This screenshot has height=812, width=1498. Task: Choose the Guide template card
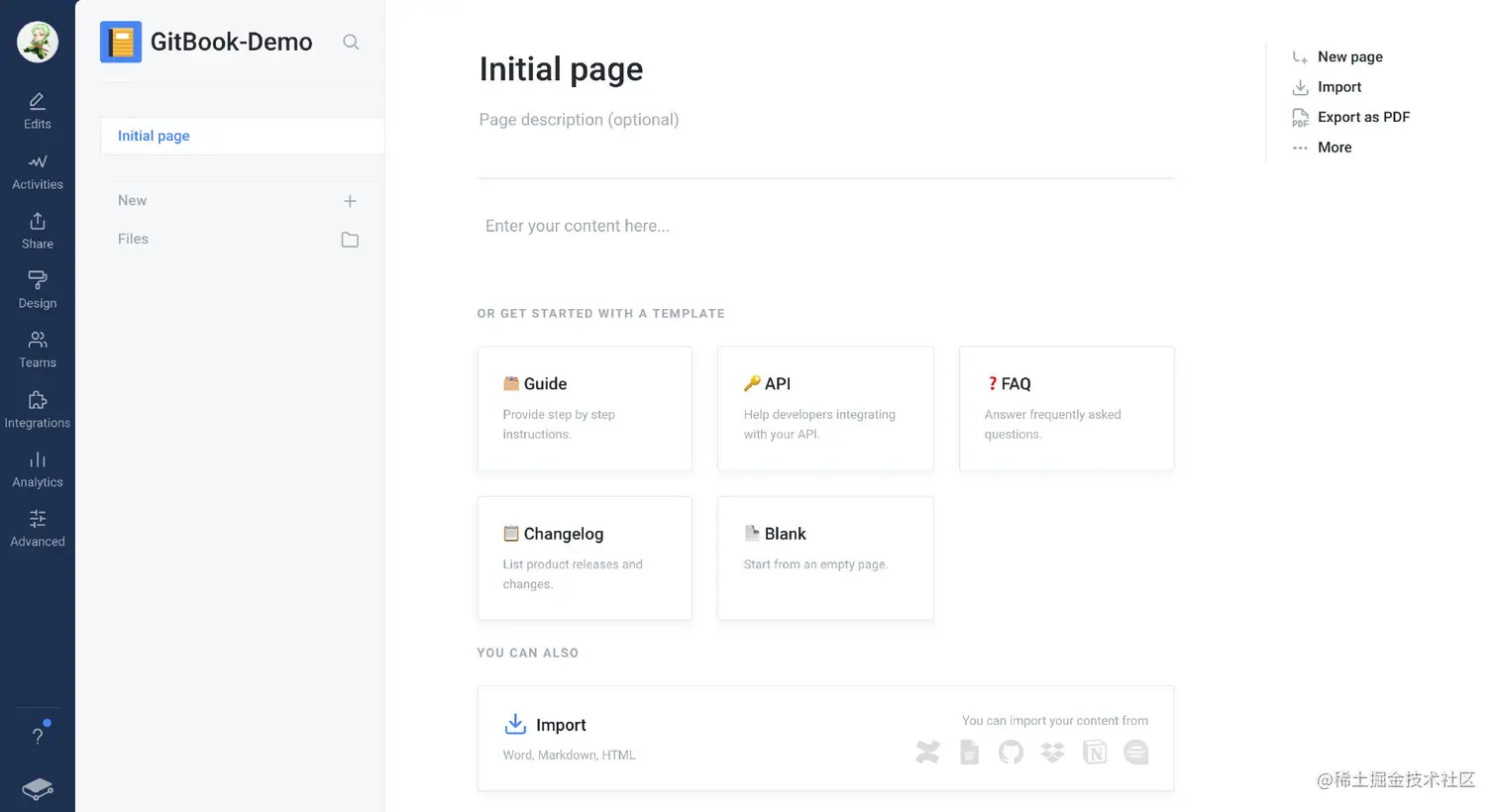click(585, 408)
